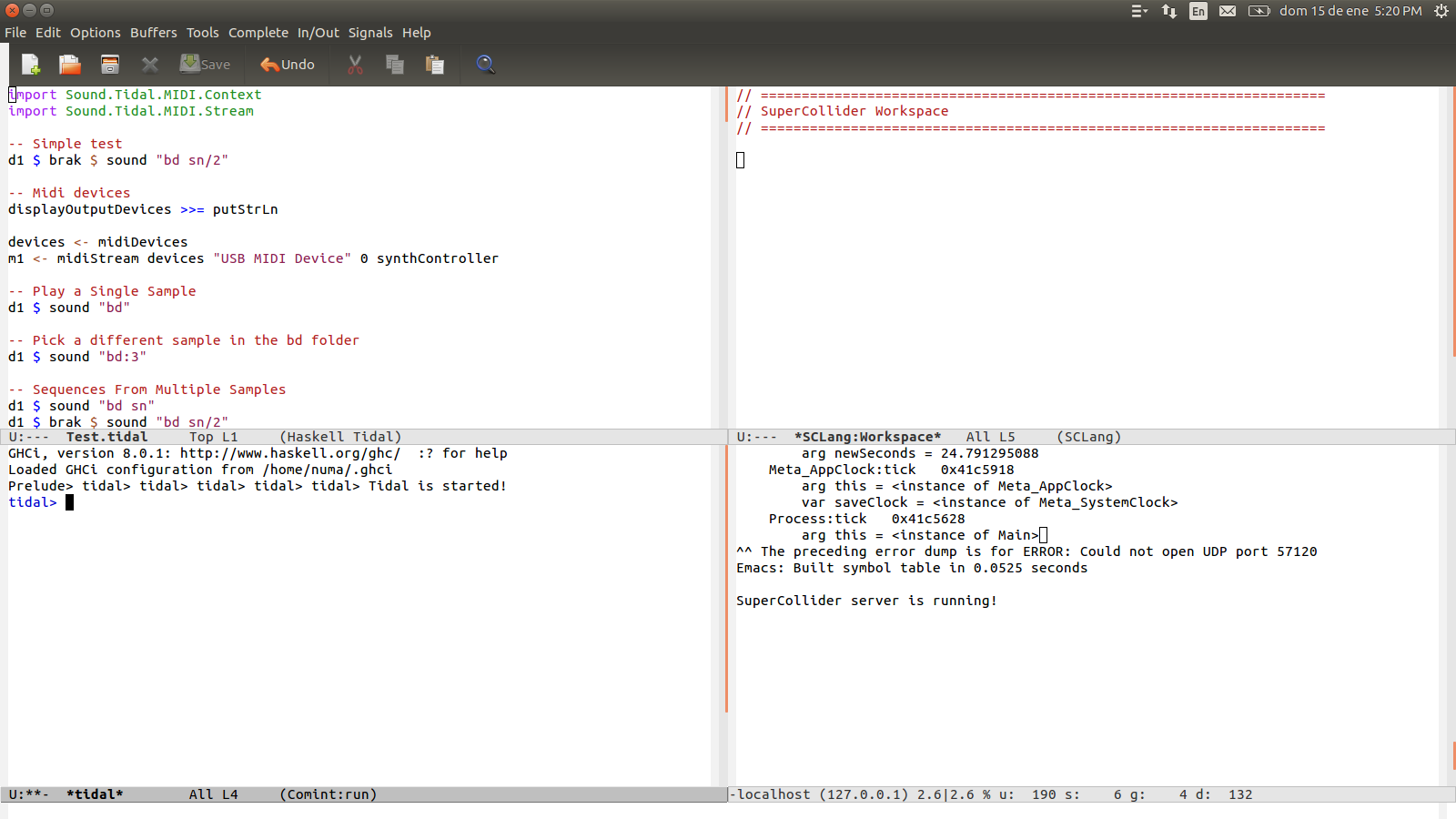Viewport: 1456px width, 819px height.
Task: Click the empty line cursor in SCLang workspace
Action: point(741,160)
